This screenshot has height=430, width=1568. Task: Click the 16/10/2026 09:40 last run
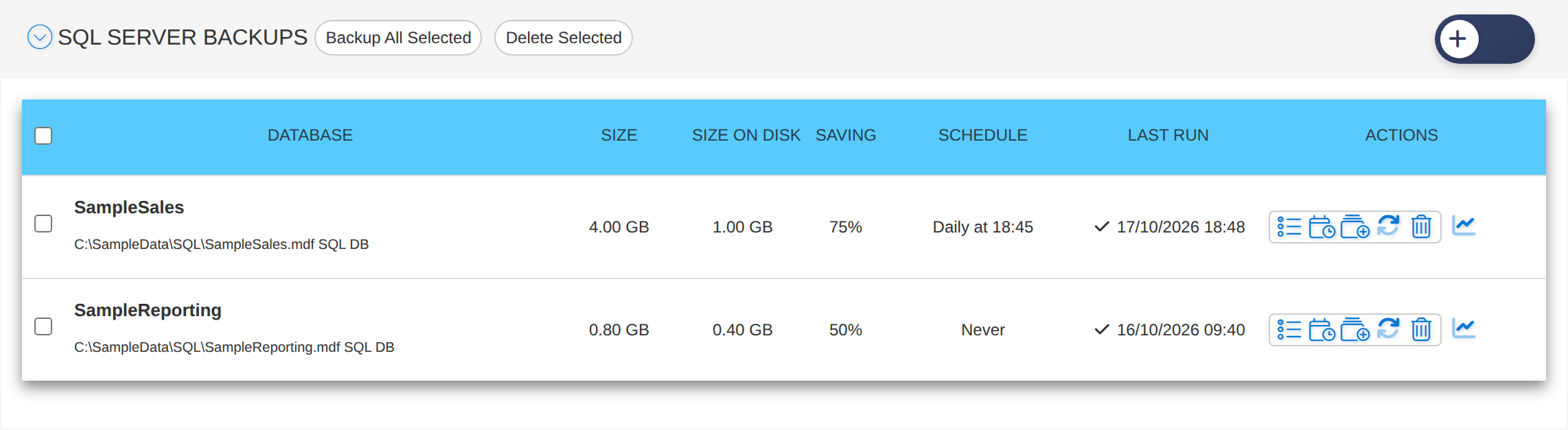[1181, 330]
